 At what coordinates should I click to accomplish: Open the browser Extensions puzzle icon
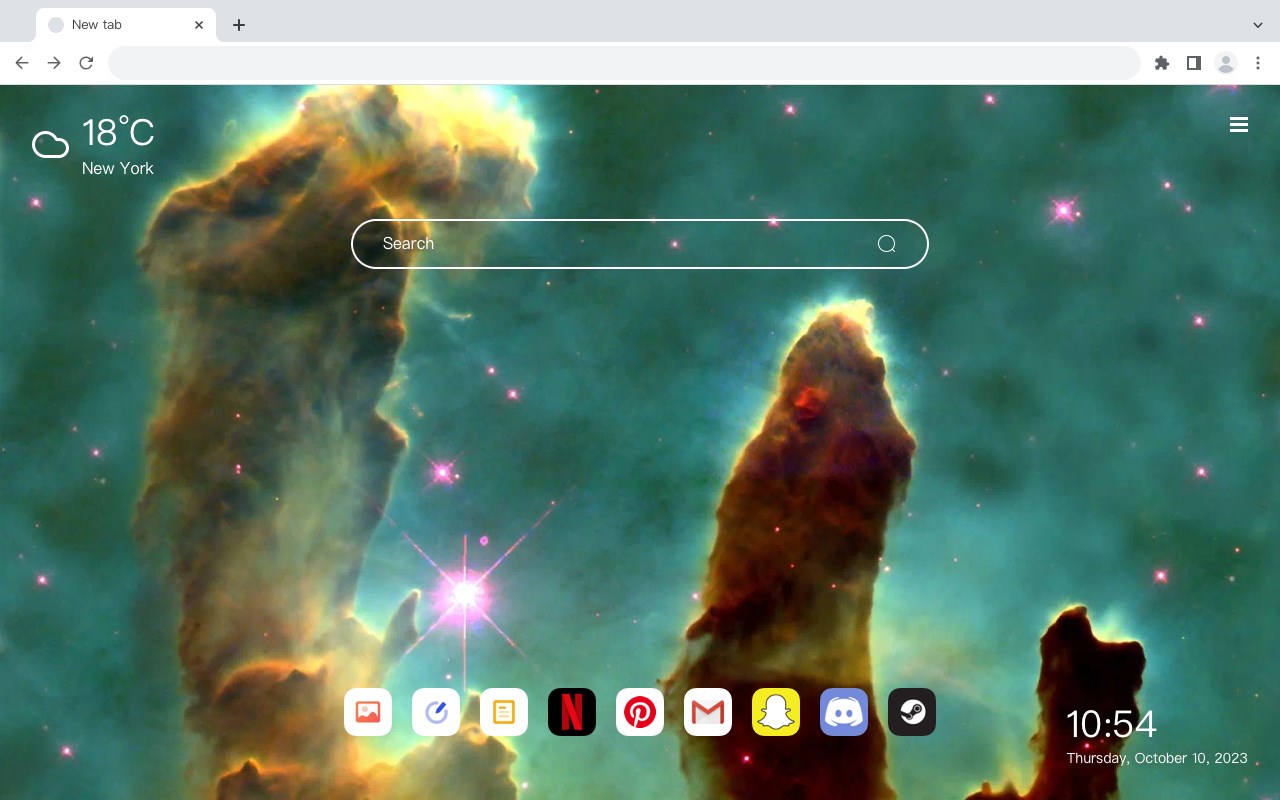coord(1161,63)
